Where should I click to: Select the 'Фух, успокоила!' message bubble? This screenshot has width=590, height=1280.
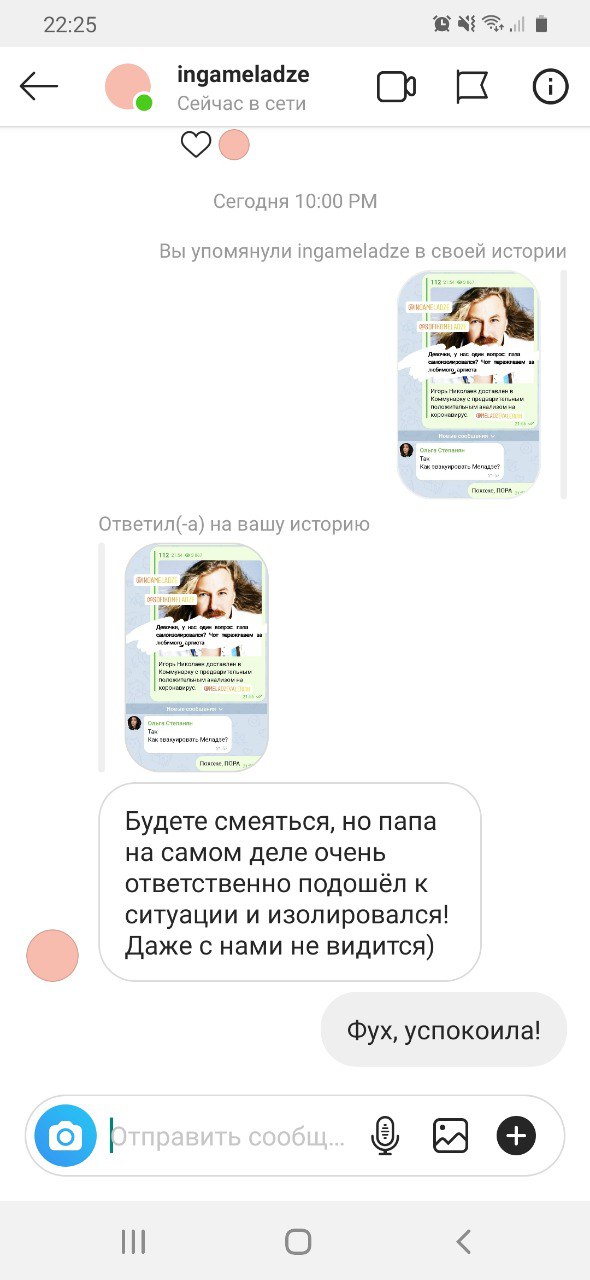444,1030
